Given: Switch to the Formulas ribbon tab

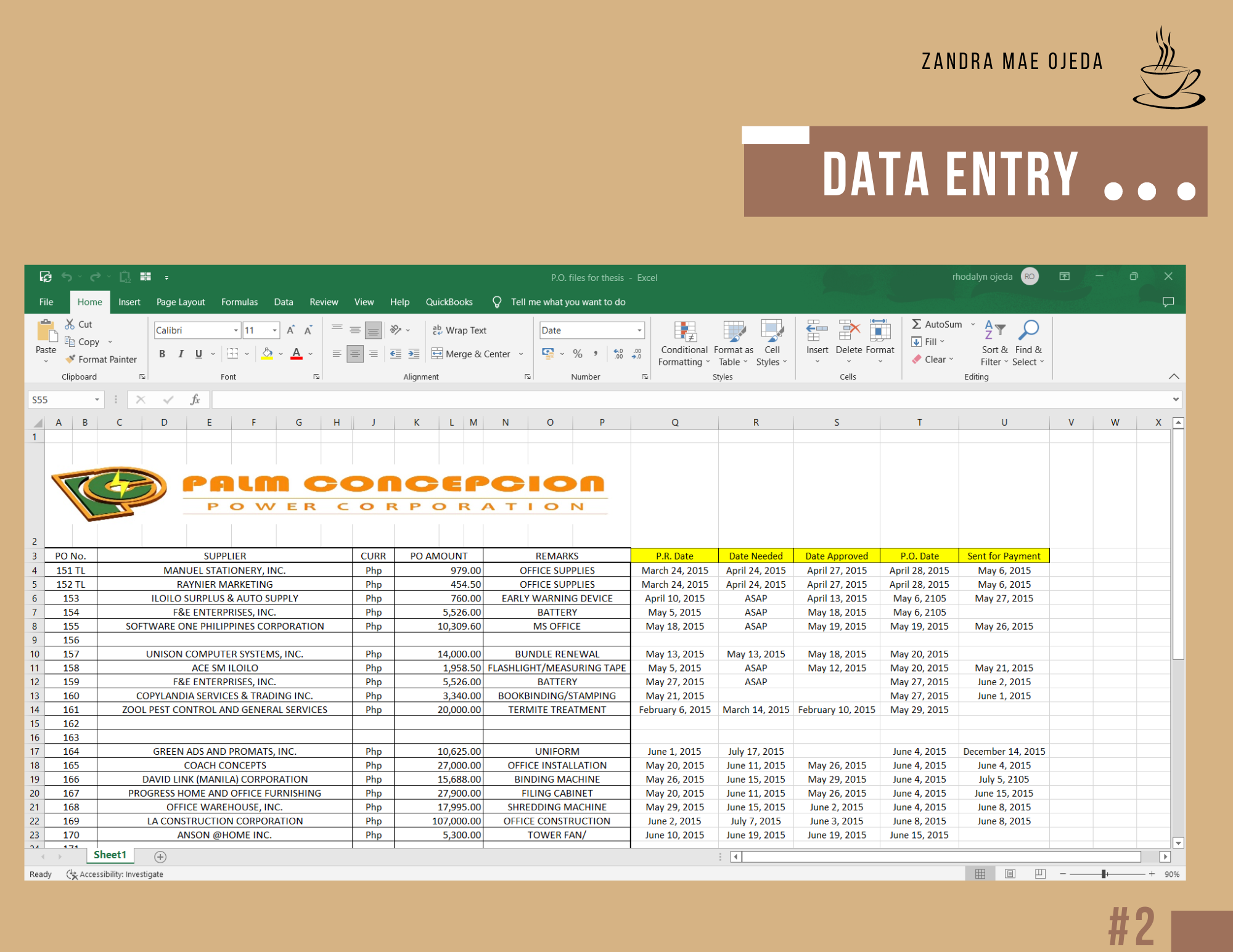Looking at the screenshot, I should tap(239, 302).
